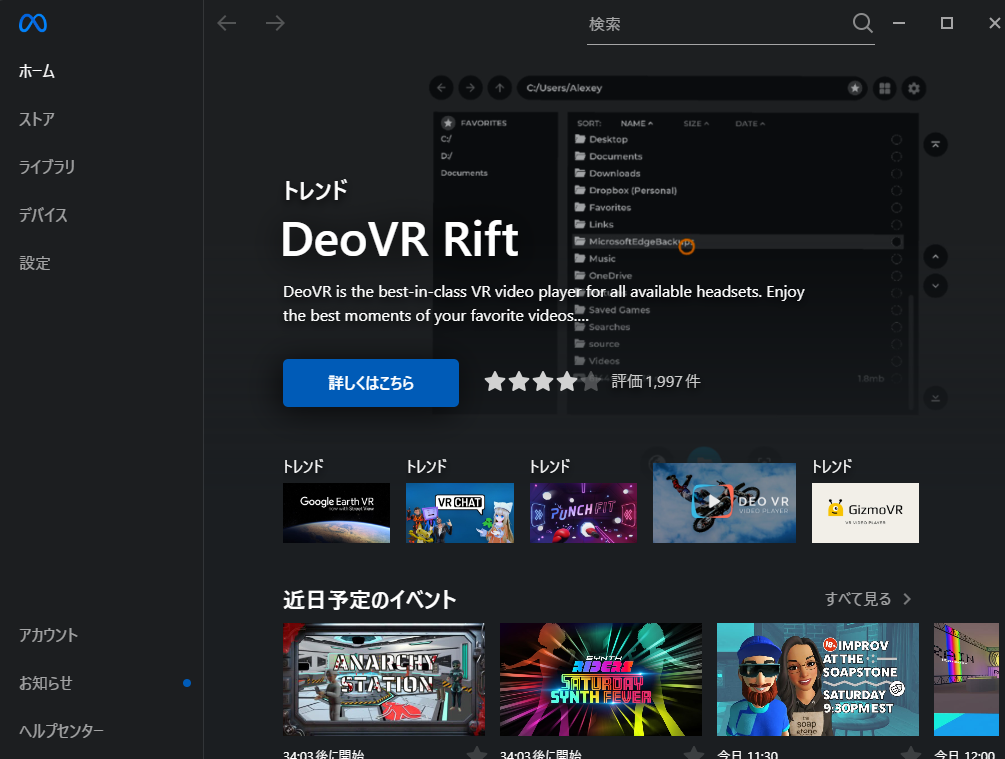This screenshot has height=759, width=1005.
Task: Toggle the MicrosoftEdgeBackups row circle
Action: (x=896, y=242)
